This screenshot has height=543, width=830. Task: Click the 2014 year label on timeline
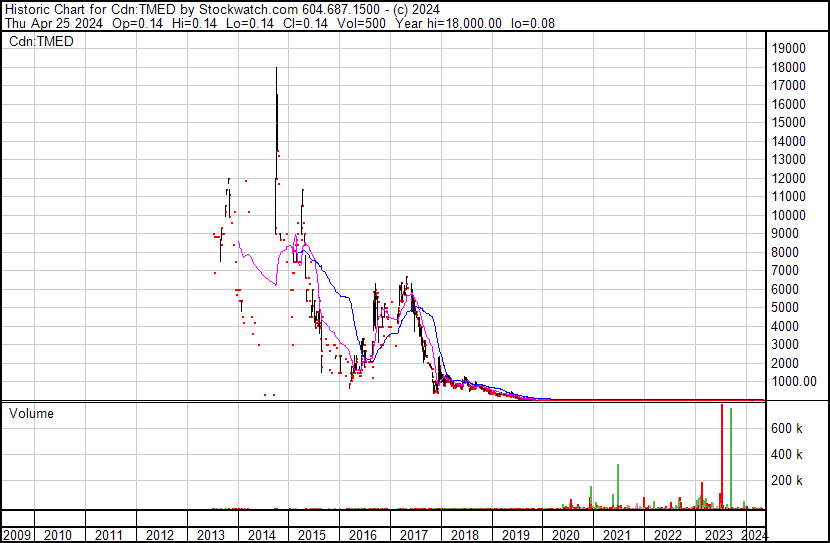(x=261, y=535)
